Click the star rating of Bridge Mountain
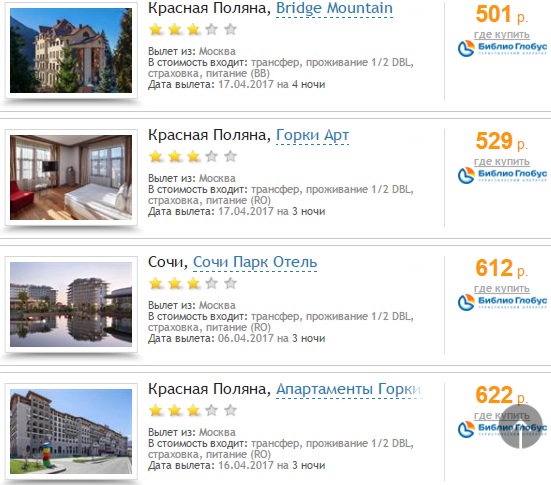The height and width of the screenshot is (485, 551). pyautogui.click(x=193, y=30)
